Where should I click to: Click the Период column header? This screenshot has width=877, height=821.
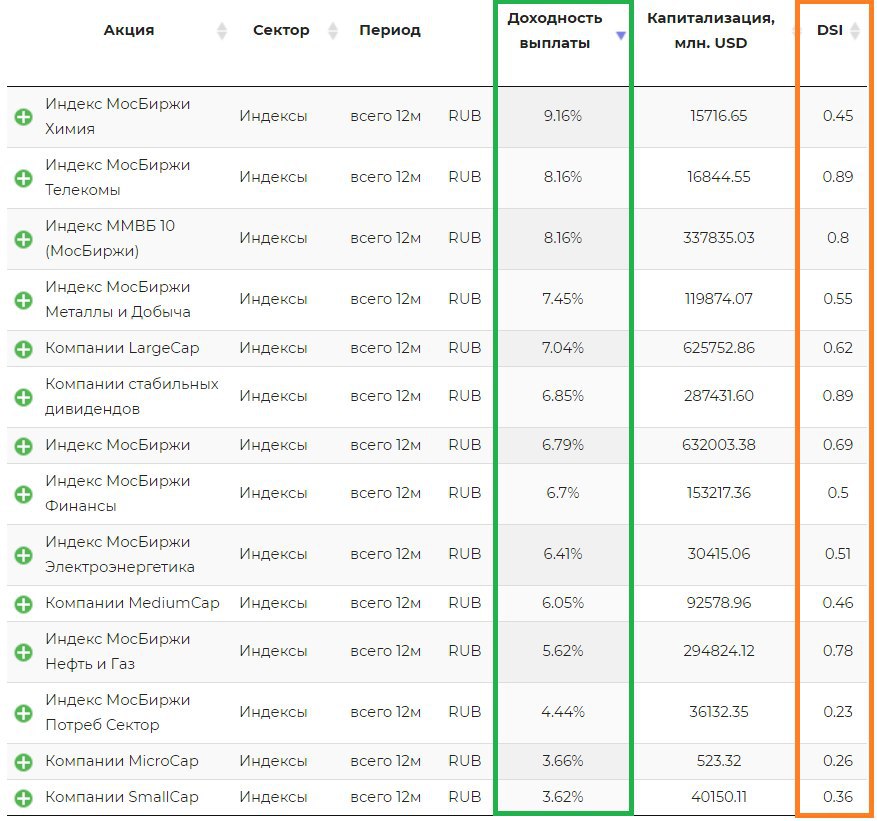[389, 30]
